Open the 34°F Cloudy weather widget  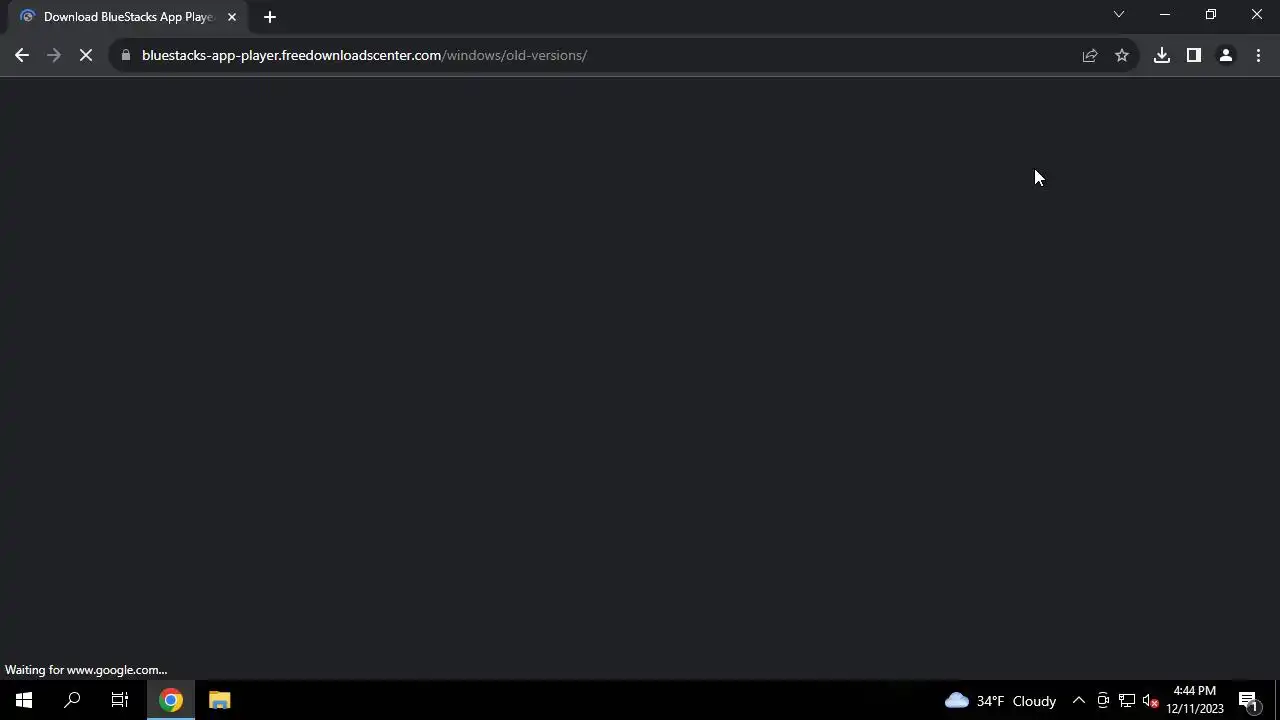pyautogui.click(x=1000, y=701)
